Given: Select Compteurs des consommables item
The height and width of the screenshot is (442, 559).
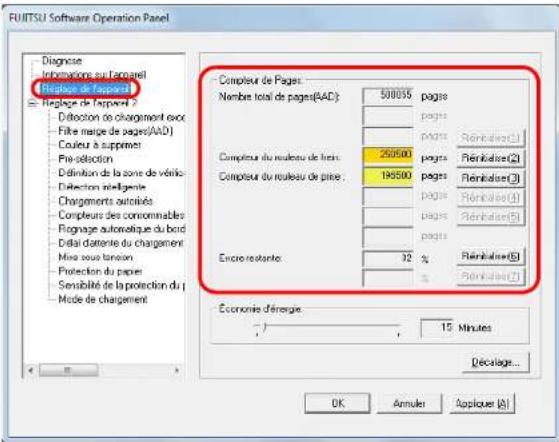Looking at the screenshot, I should [121, 215].
